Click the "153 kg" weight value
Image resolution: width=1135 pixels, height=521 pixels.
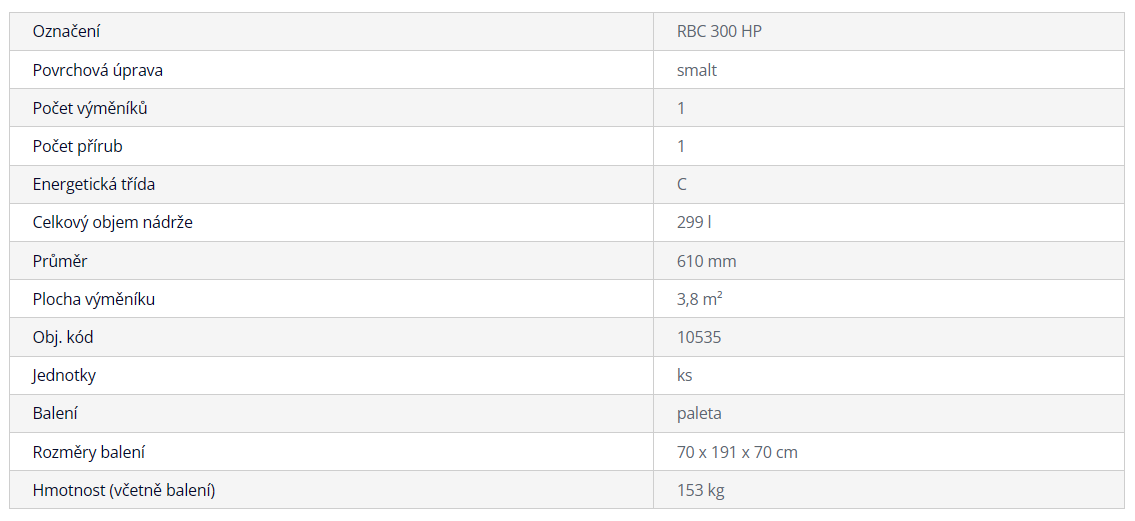(x=701, y=490)
